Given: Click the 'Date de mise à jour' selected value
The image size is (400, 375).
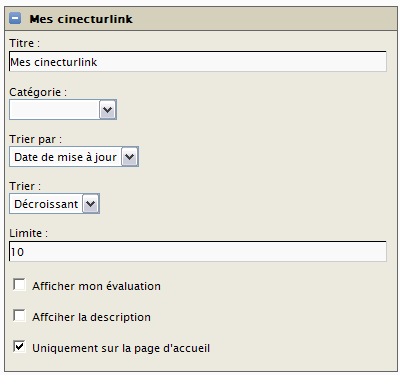Looking at the screenshot, I should 65,157.
